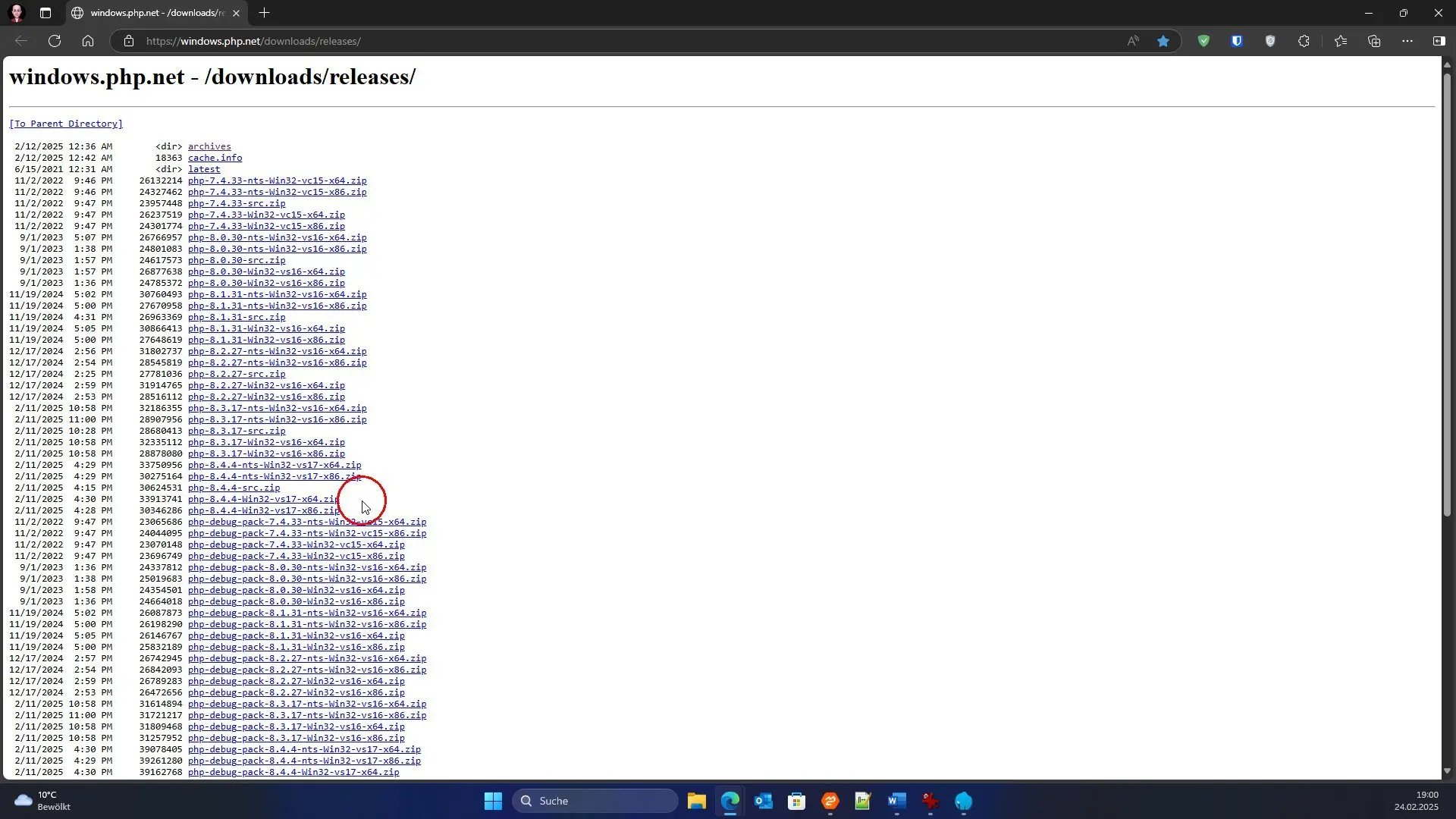Download php-8.3.17-Win32-vs16-x64.zip
This screenshot has width=1456, height=819.
coord(266,442)
